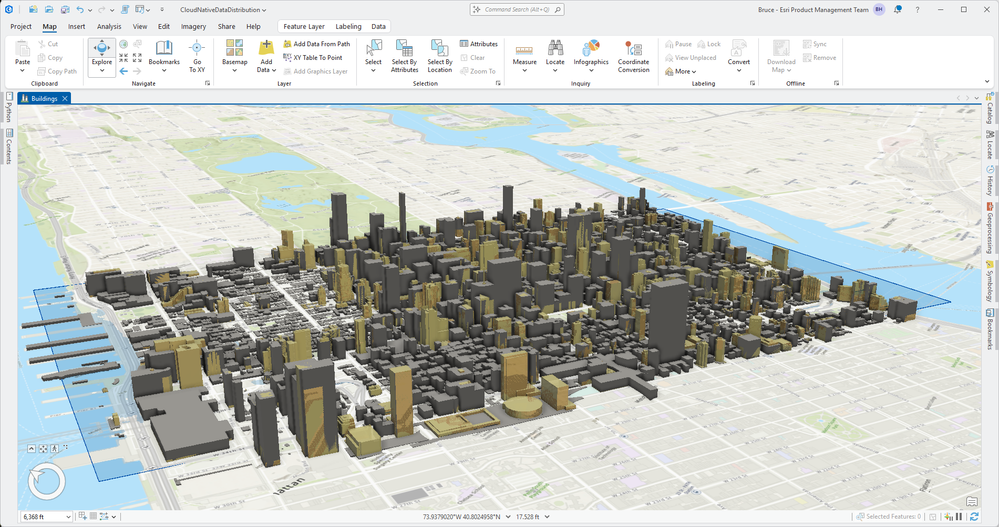Open the Basemap gallery
Image resolution: width=999 pixels, height=527 pixels.
[234, 56]
